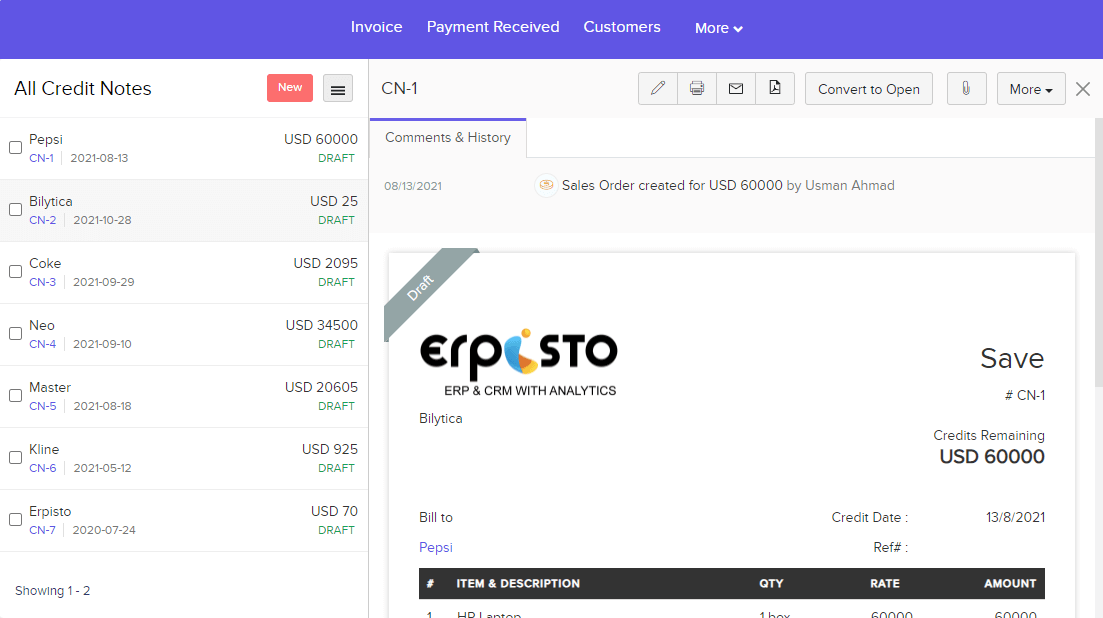Close the CN-1 detail panel

coord(1083,89)
